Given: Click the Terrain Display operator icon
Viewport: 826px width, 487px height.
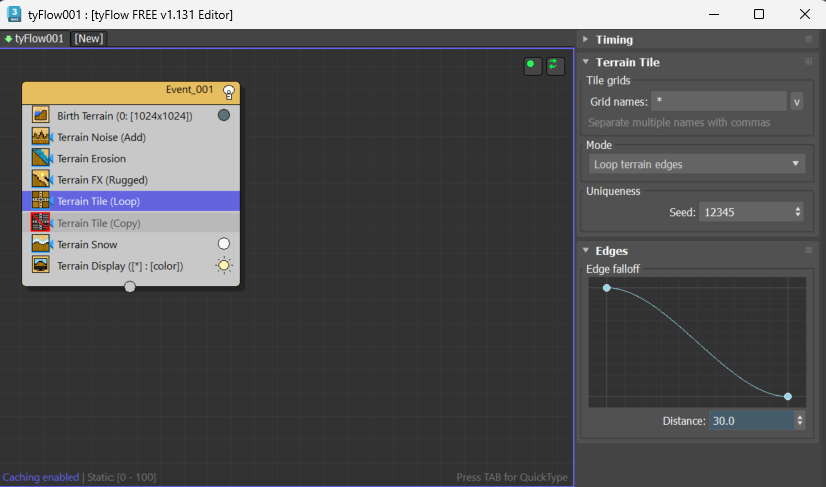Looking at the screenshot, I should pos(41,266).
